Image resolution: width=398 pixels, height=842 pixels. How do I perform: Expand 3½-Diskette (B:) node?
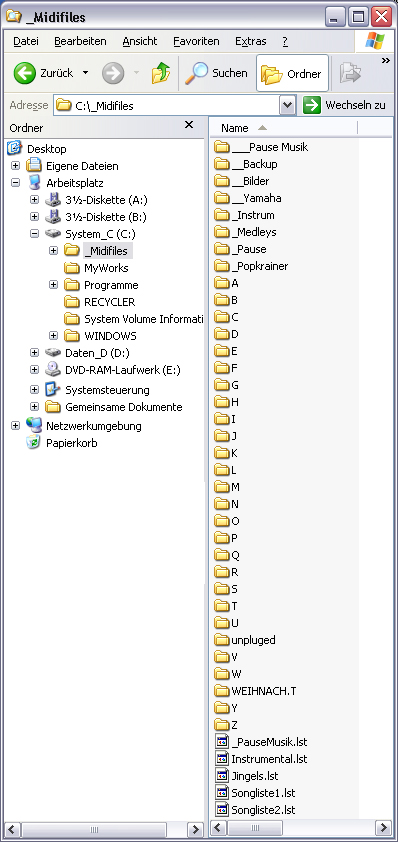(x=35, y=217)
